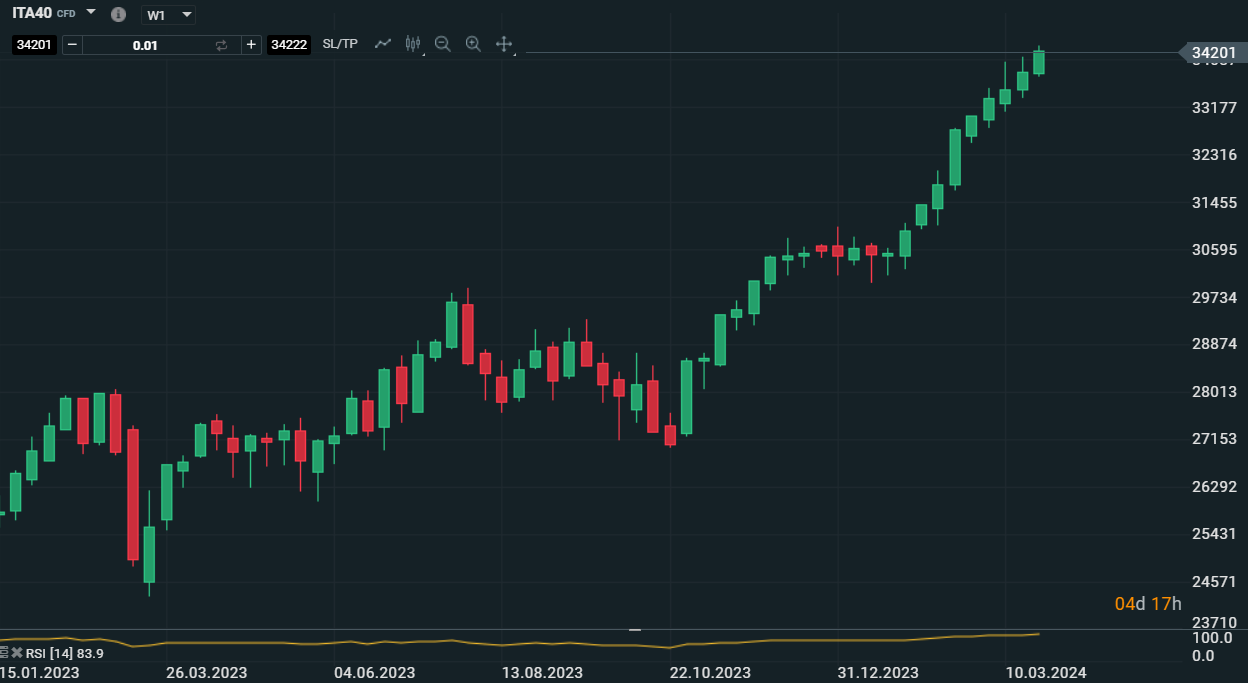Edit the 0.01 volume input field
Image resolution: width=1248 pixels, height=683 pixels.
point(146,45)
